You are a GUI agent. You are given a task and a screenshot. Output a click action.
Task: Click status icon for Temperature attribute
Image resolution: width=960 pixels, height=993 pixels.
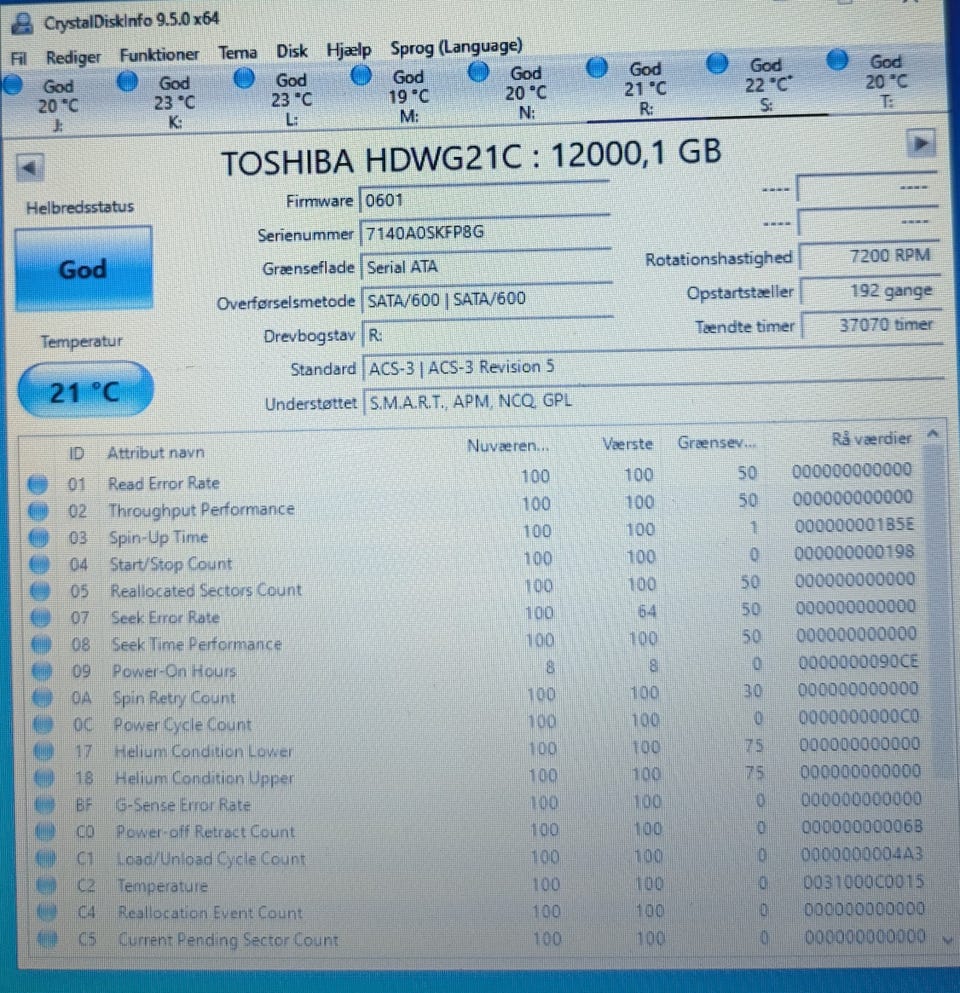pyautogui.click(x=47, y=885)
